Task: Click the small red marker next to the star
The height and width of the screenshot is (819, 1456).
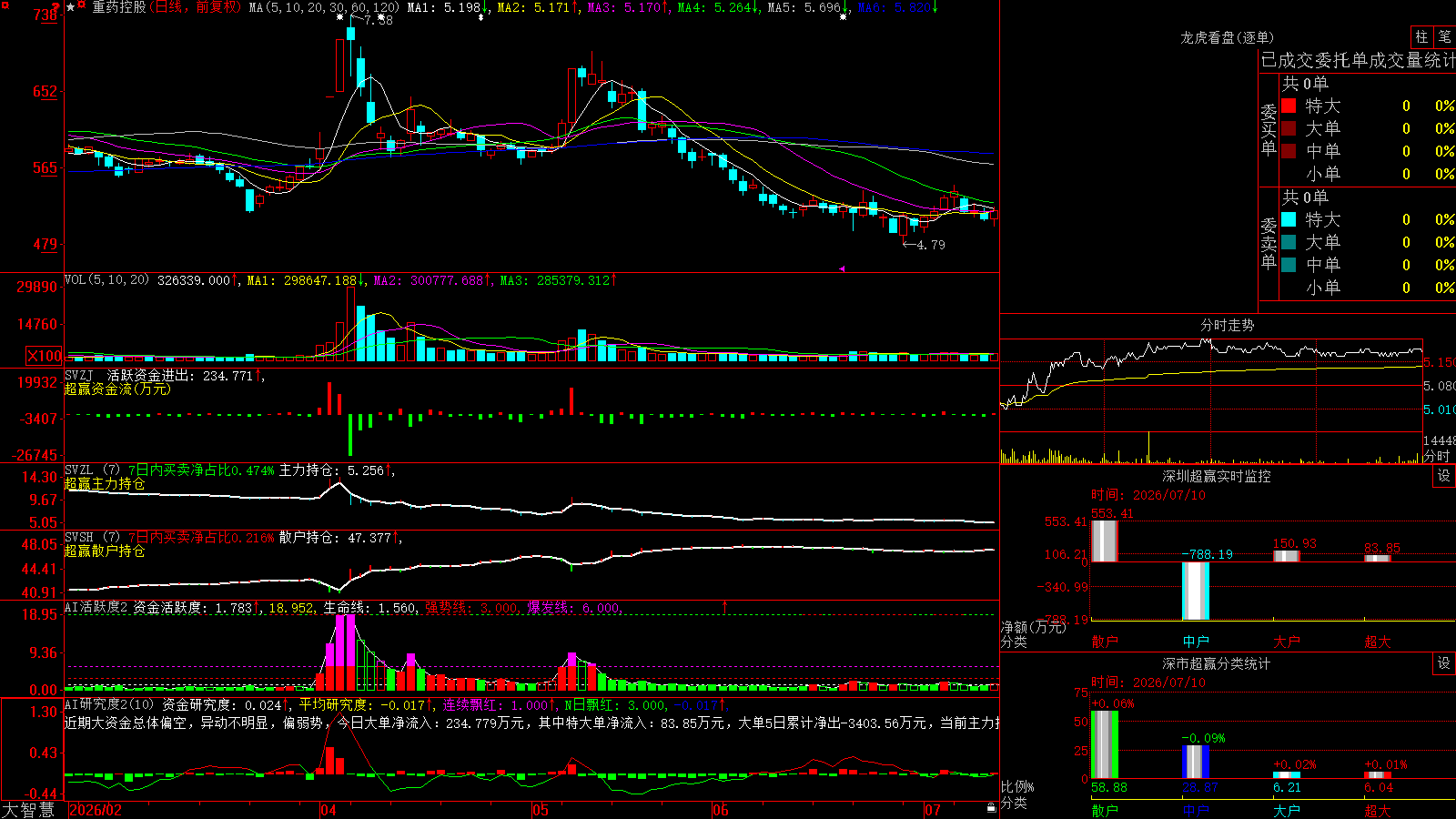Action: click(x=82, y=5)
